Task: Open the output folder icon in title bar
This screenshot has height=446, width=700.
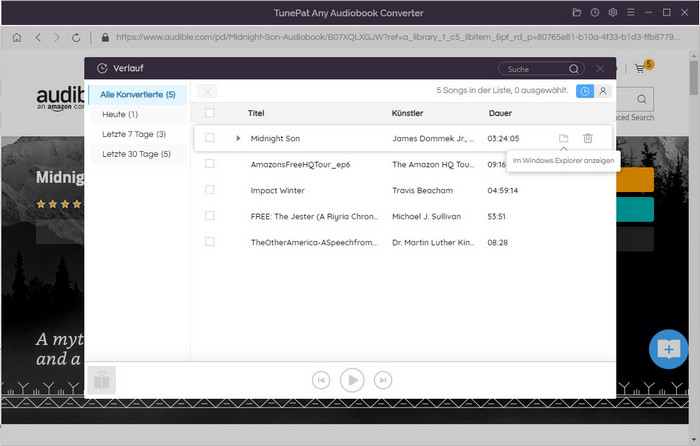Action: click(x=577, y=13)
